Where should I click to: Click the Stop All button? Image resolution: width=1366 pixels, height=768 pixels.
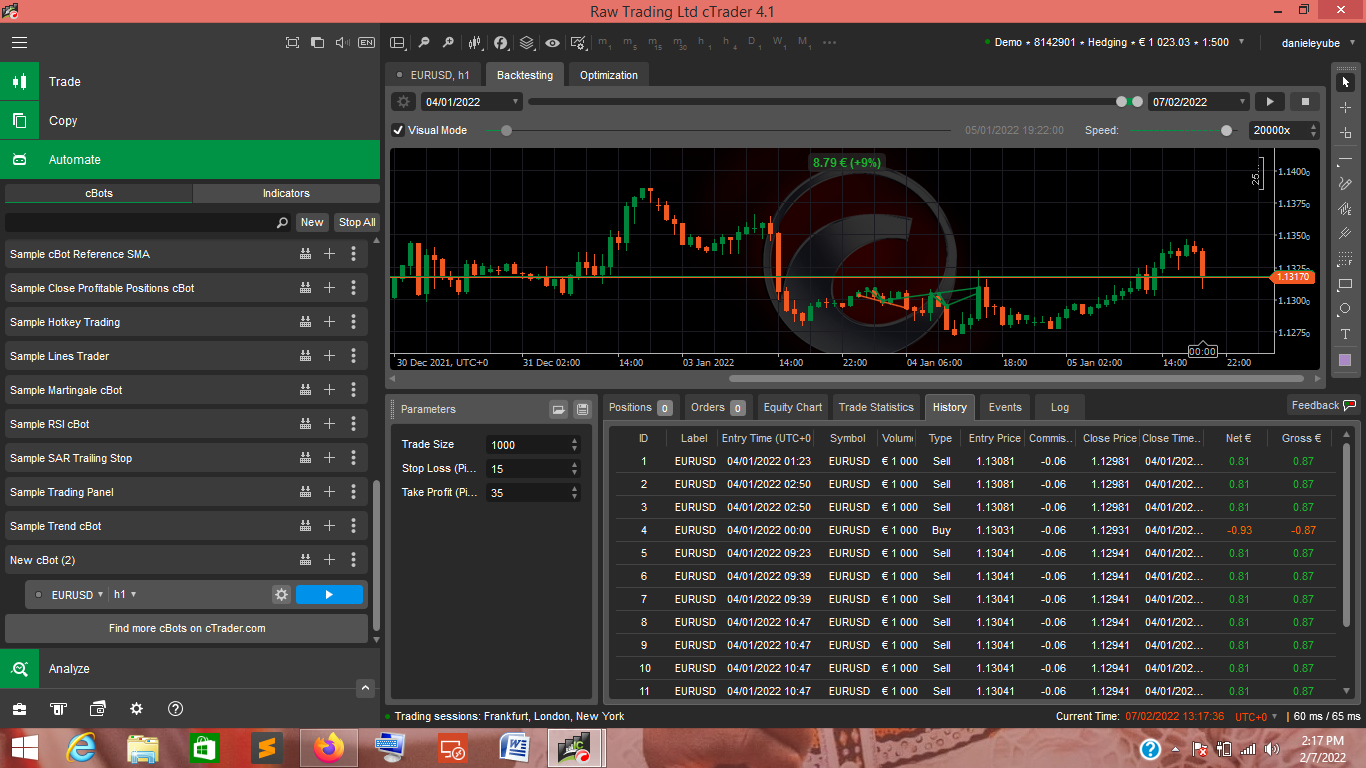point(357,222)
